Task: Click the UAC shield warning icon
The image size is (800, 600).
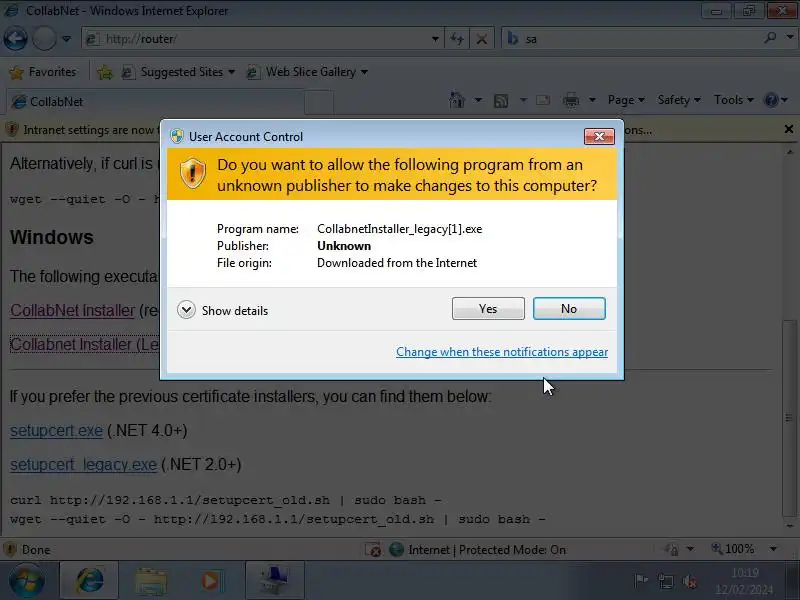Action: 192,173
